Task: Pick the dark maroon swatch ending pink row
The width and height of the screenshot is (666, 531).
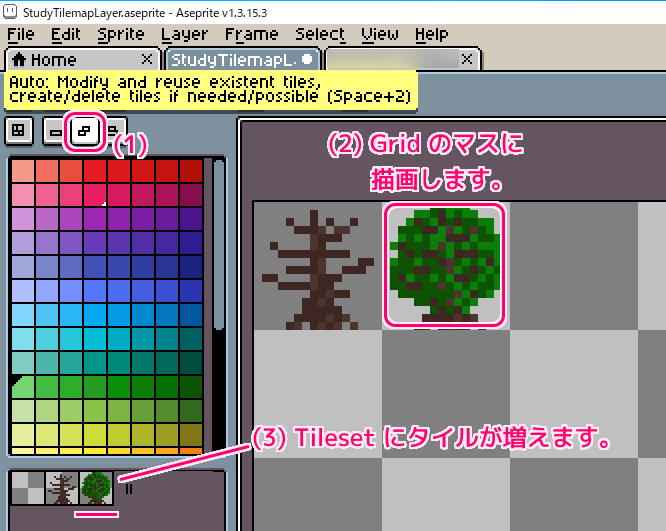Action: 191,195
